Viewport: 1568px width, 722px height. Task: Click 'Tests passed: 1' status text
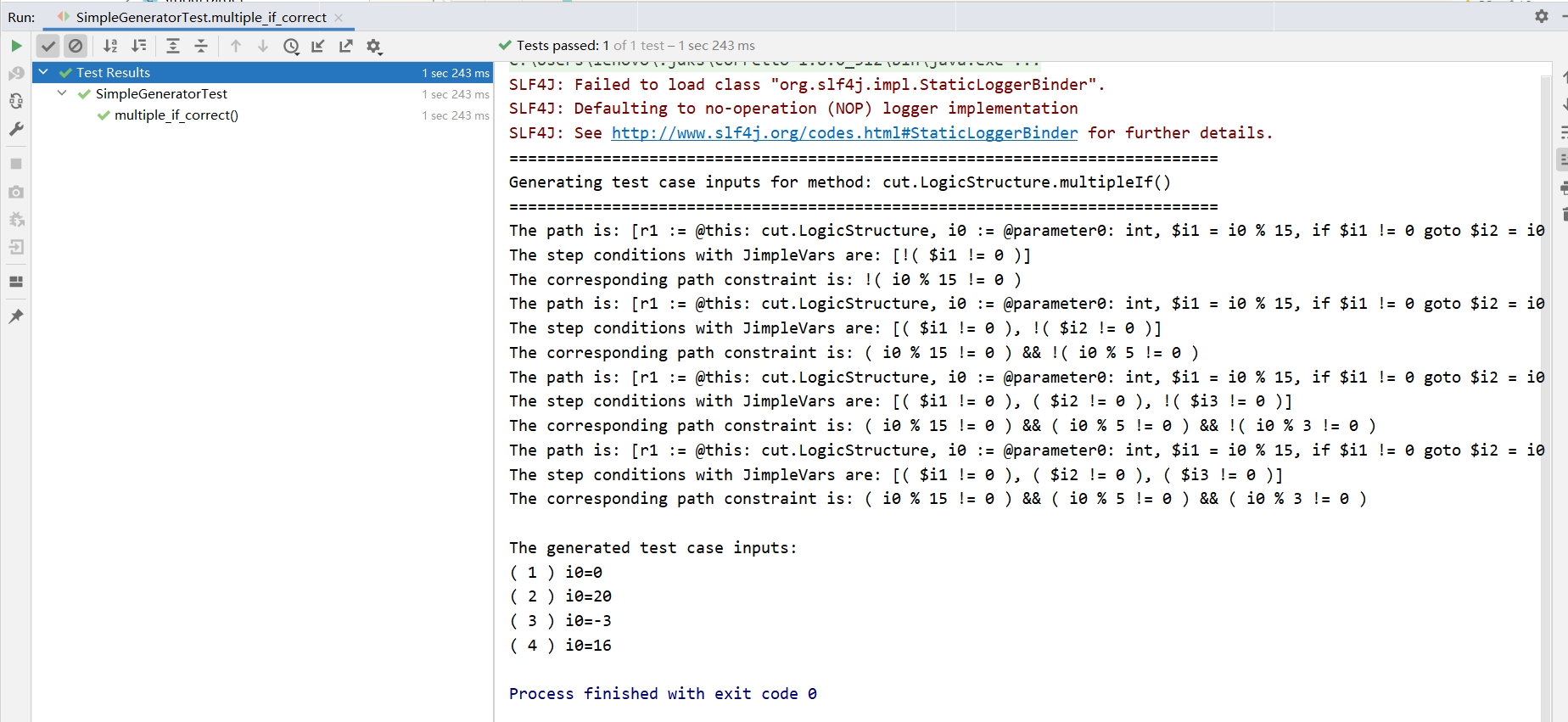563,45
